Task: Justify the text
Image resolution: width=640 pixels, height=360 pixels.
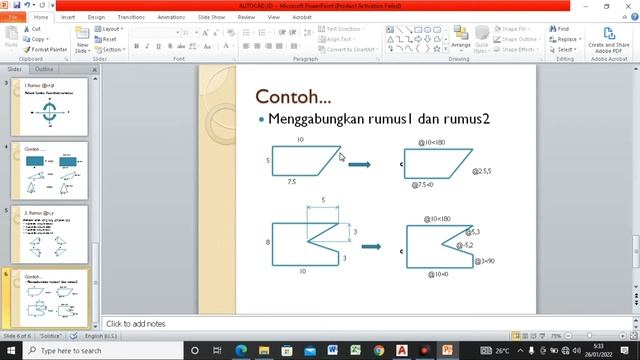Action: coord(279,46)
